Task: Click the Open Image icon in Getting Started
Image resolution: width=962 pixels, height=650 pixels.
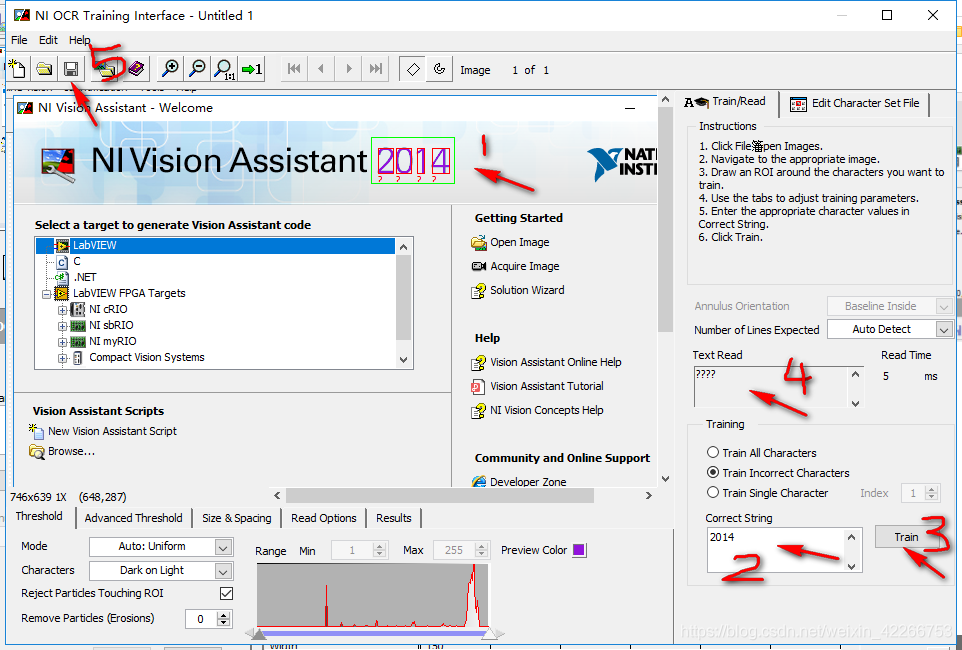Action: 479,242
